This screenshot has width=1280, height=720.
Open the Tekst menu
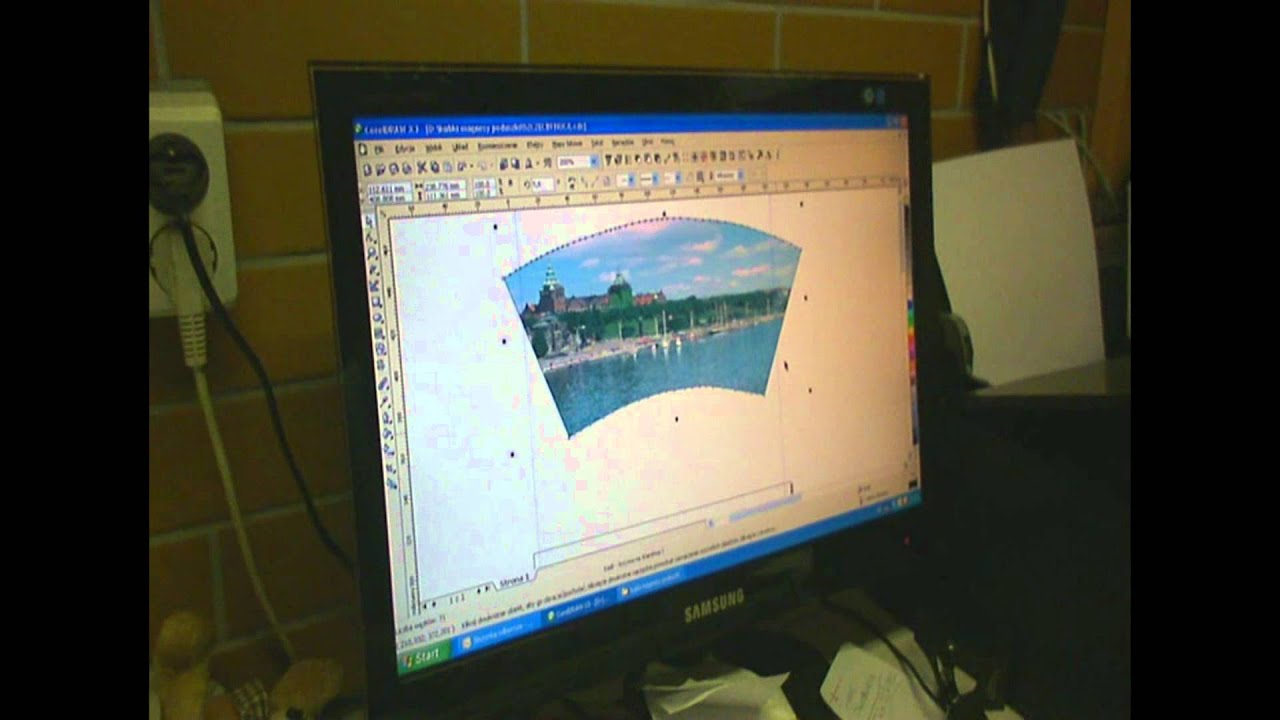coord(597,143)
